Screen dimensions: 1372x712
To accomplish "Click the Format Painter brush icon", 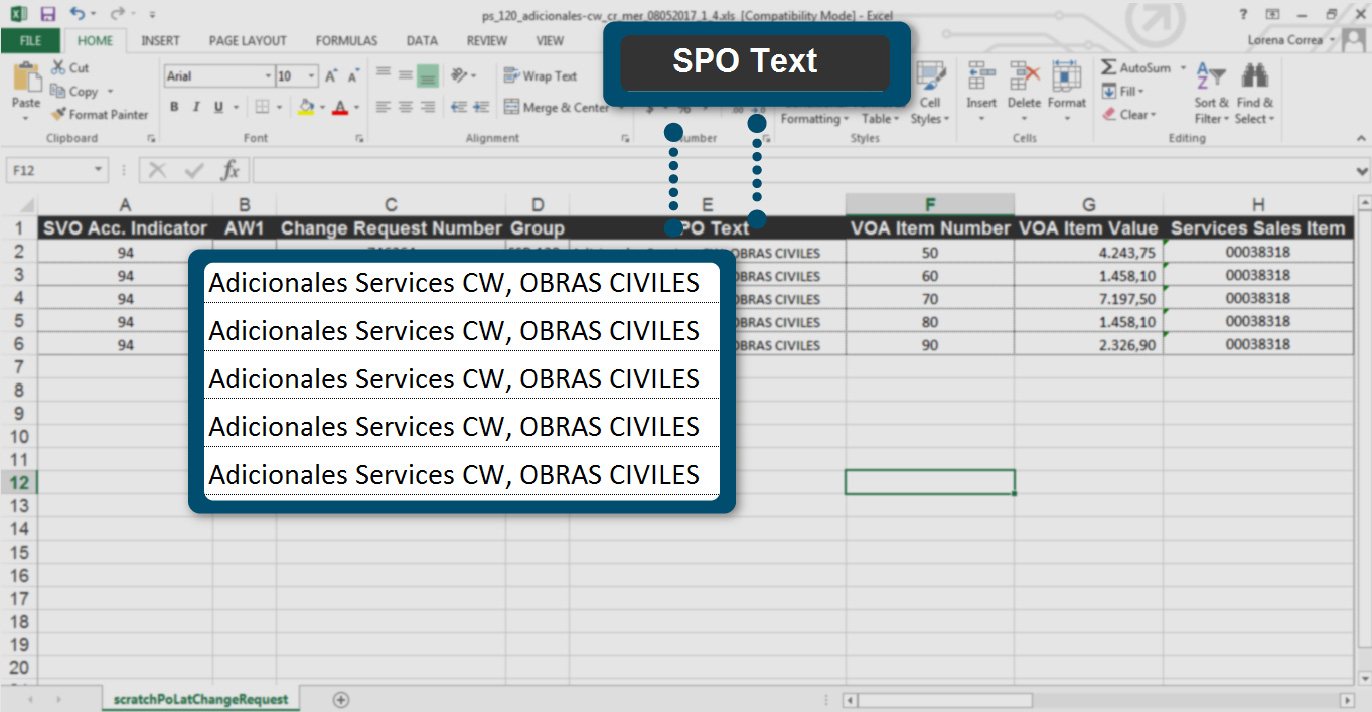I will pyautogui.click(x=58, y=115).
